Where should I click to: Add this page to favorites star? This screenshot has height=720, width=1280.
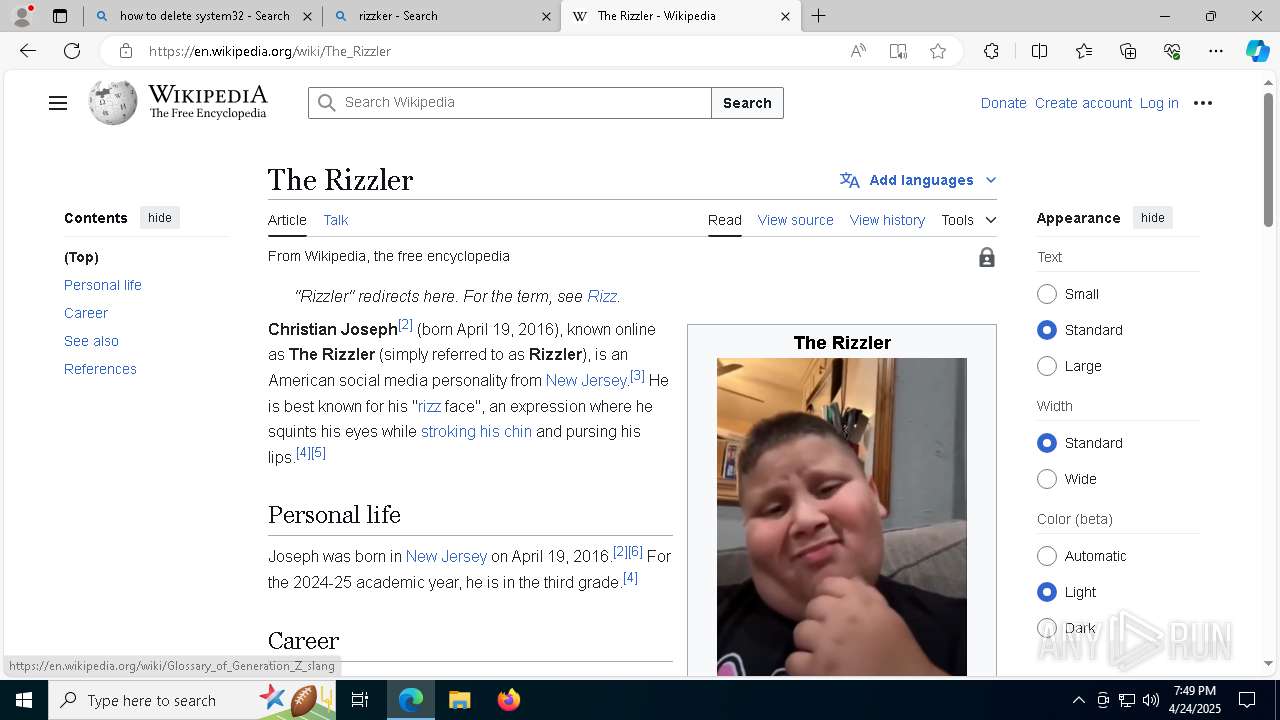tap(938, 51)
